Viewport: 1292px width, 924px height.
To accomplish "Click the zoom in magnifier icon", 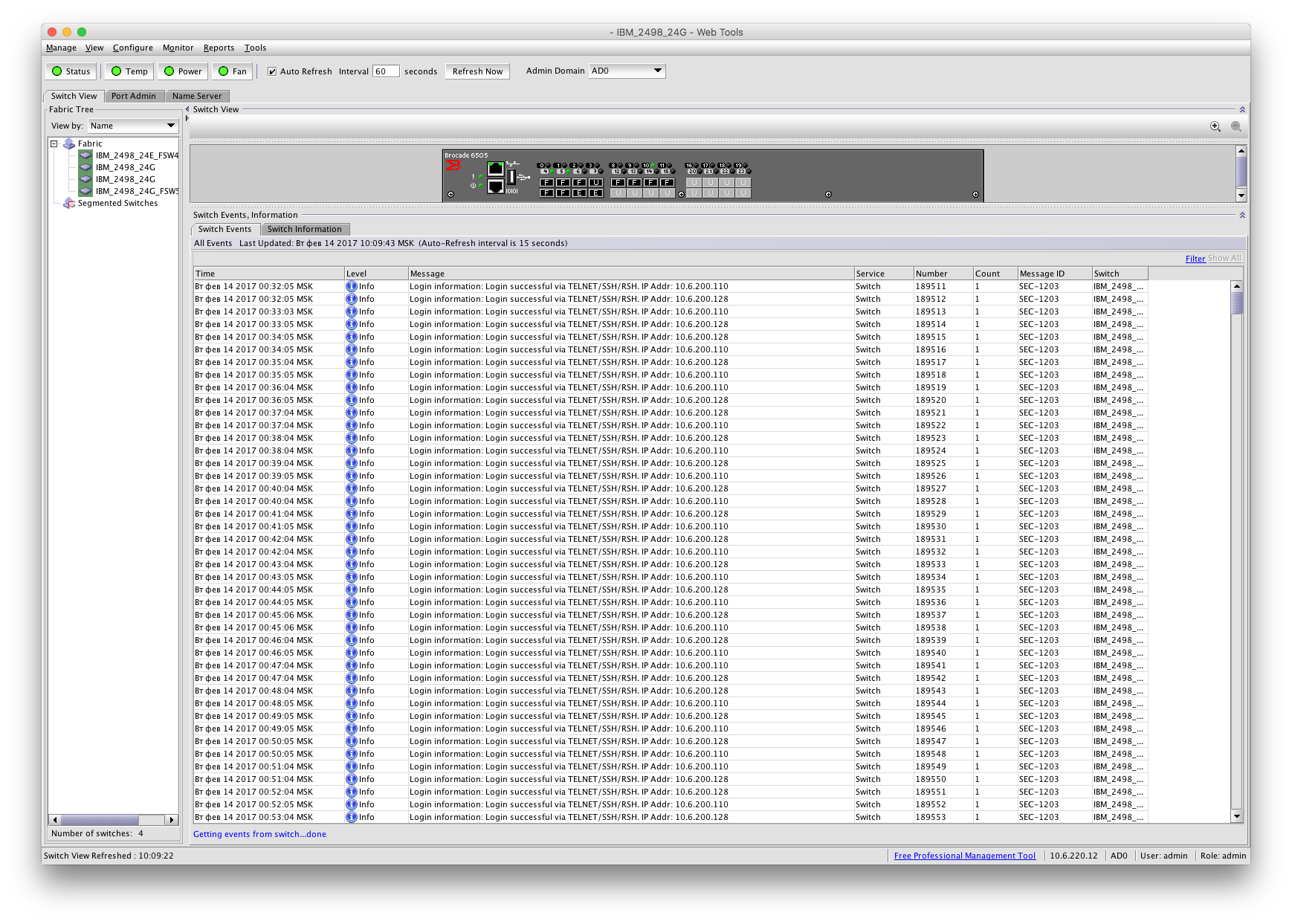I will pyautogui.click(x=1215, y=127).
